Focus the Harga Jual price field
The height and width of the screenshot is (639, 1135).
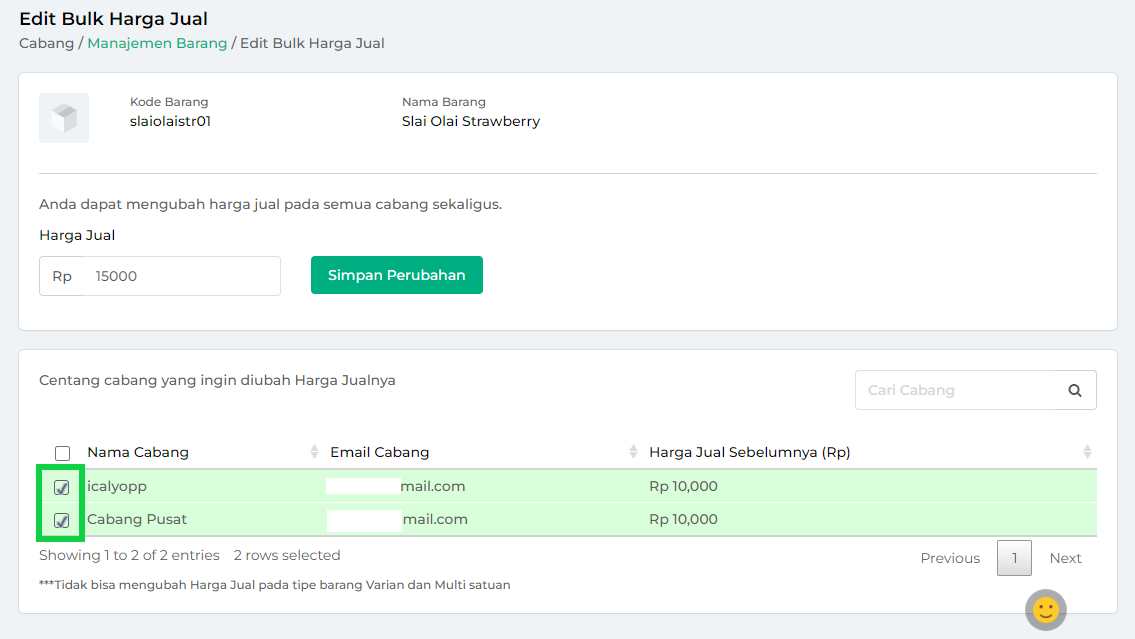pyautogui.click(x=180, y=276)
